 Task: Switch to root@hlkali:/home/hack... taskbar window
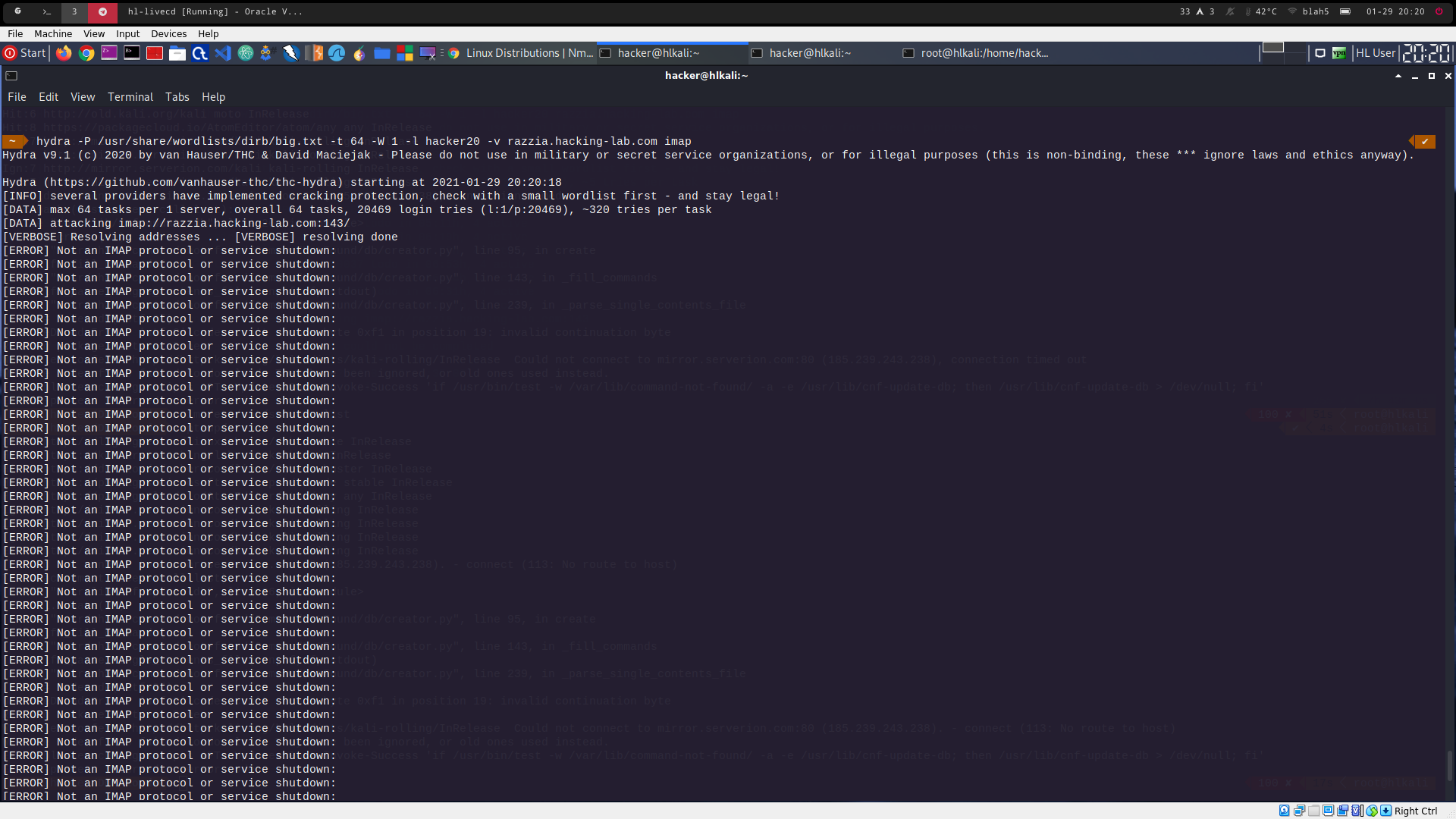coord(975,53)
